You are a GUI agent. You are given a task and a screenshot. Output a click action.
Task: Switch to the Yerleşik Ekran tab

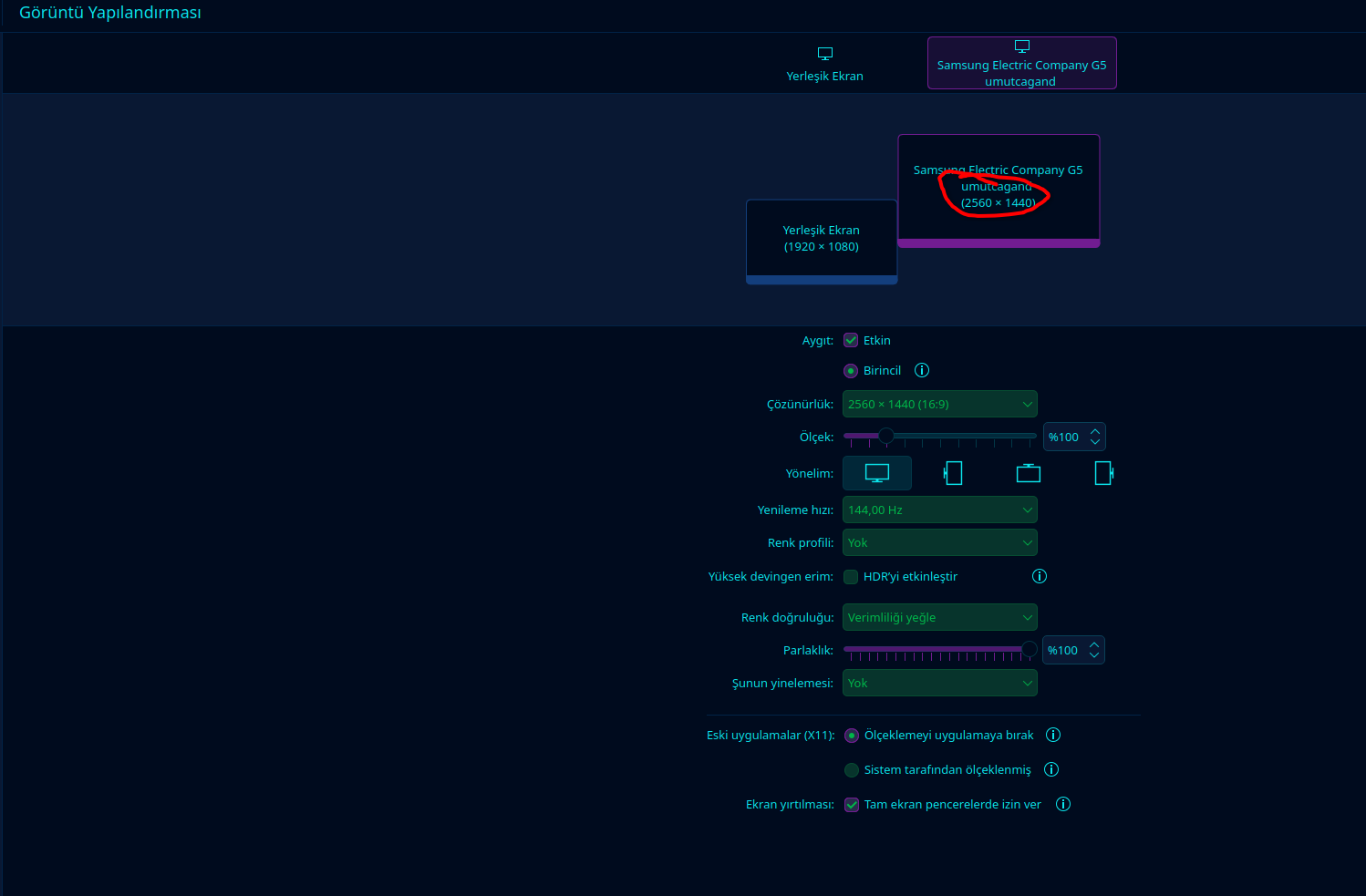tap(825, 64)
